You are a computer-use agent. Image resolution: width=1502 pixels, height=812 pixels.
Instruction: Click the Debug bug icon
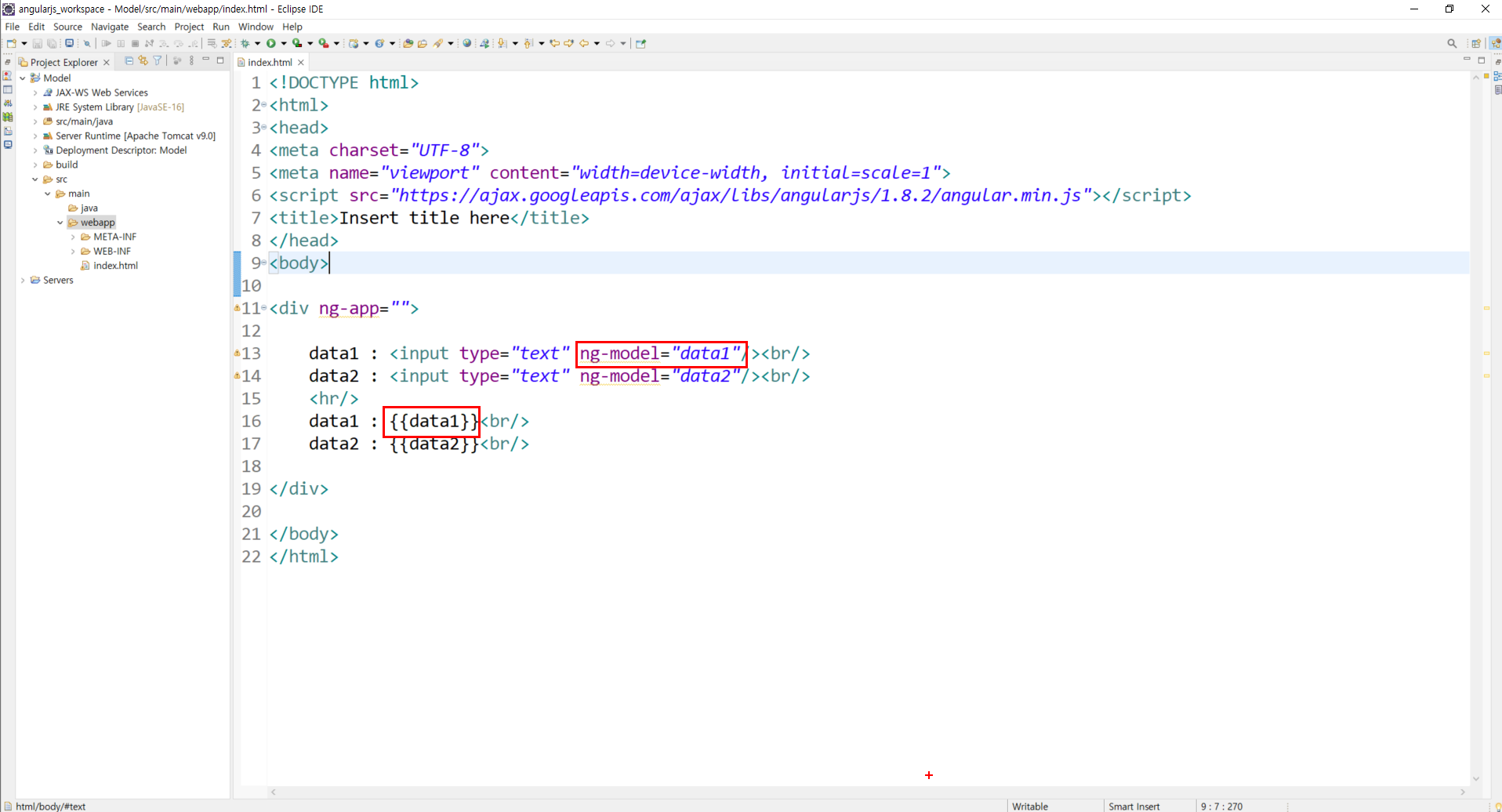(x=245, y=43)
